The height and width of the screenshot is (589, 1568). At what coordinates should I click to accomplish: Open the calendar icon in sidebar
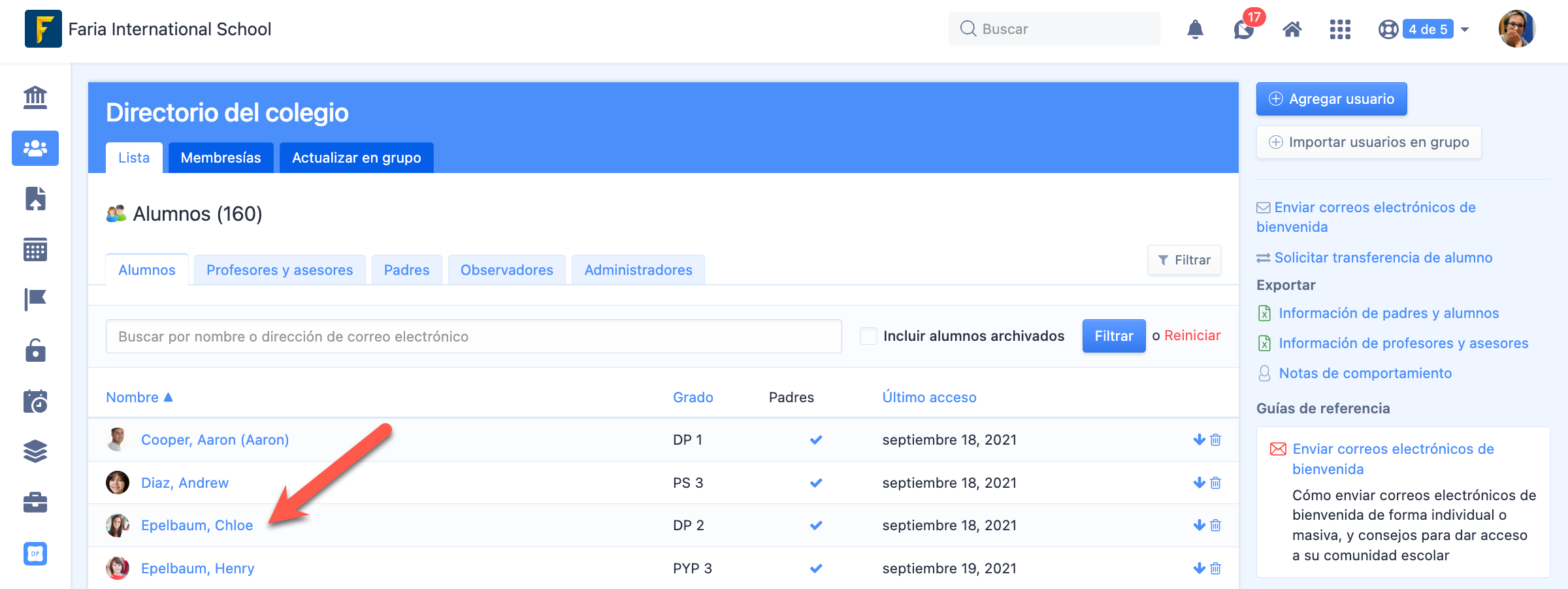pyautogui.click(x=35, y=249)
